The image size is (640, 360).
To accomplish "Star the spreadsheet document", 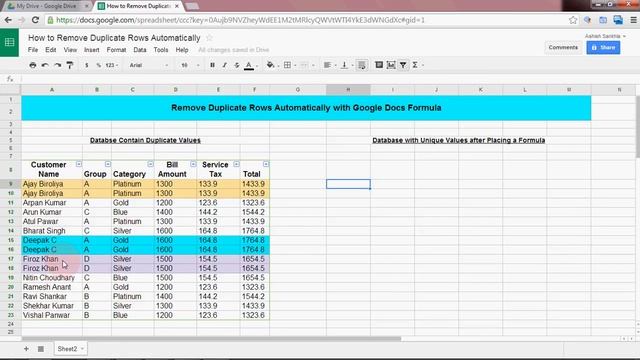I will tap(209, 38).
